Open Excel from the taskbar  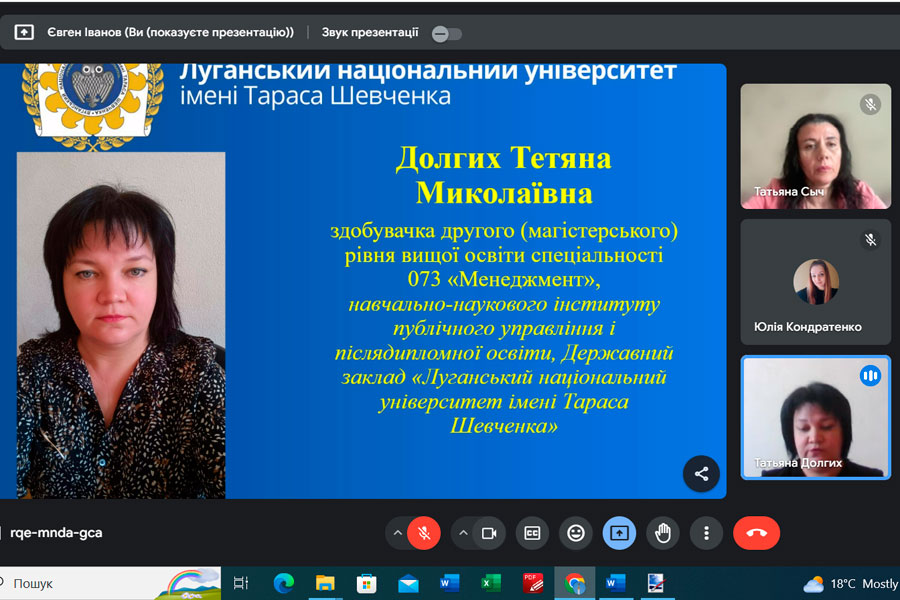point(491,583)
